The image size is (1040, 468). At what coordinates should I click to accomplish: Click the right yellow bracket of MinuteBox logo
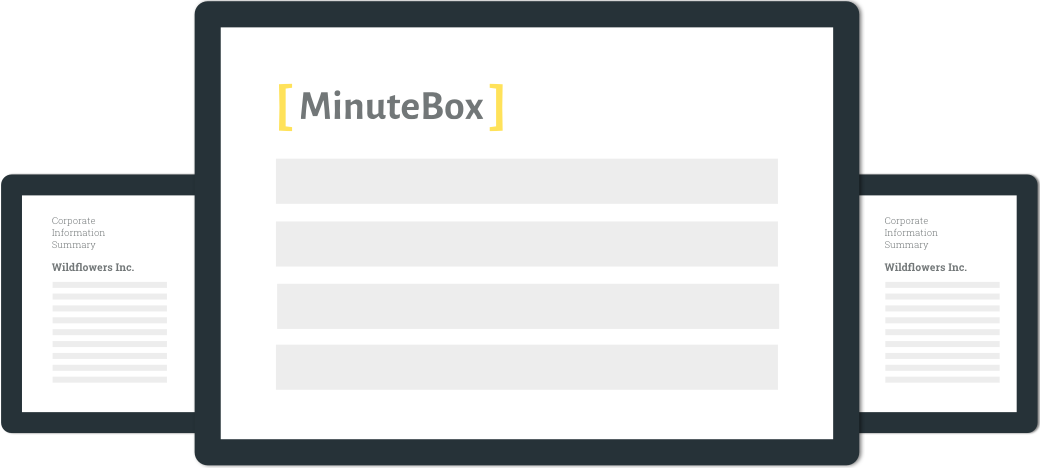(496, 107)
